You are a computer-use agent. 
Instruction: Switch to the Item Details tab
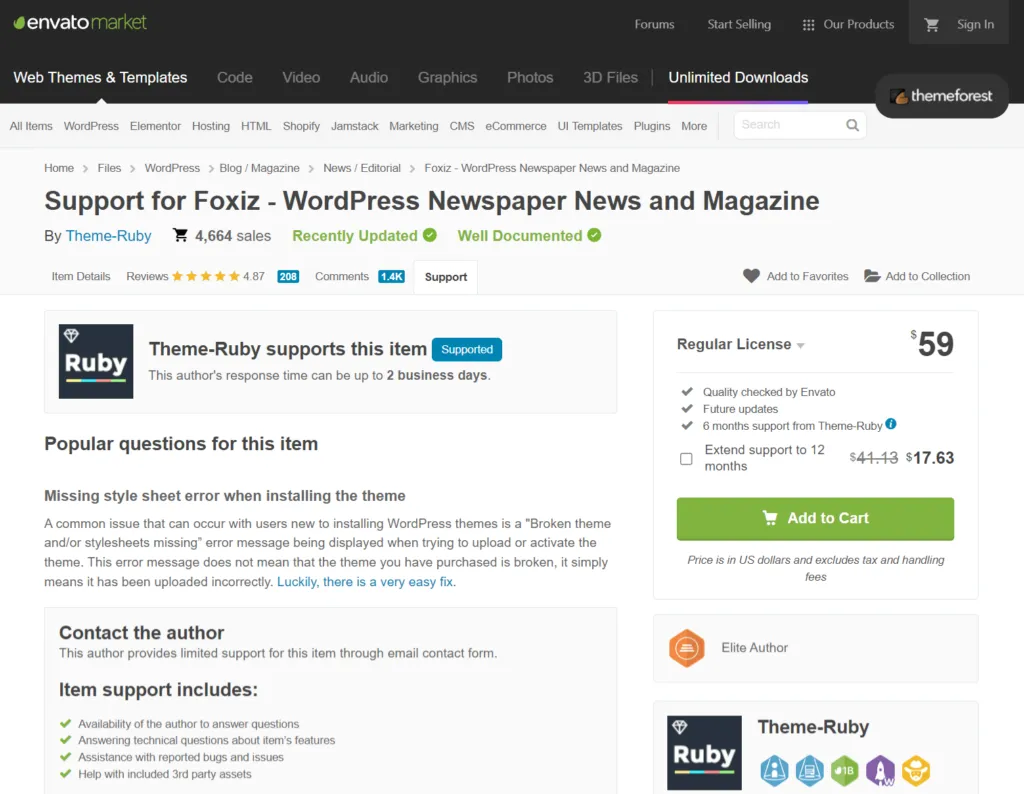click(81, 276)
